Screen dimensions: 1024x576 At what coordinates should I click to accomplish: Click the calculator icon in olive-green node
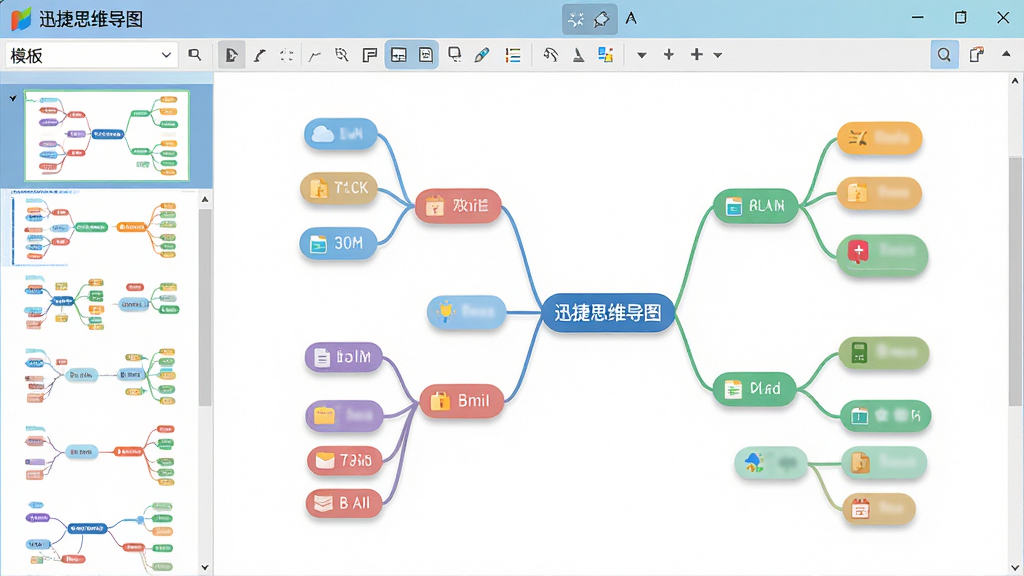pos(859,353)
